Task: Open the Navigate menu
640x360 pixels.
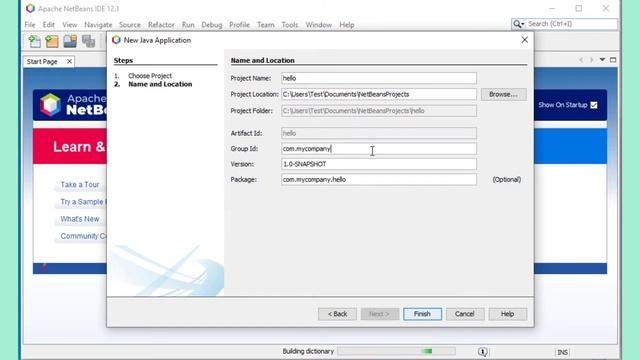Action: pos(98,25)
